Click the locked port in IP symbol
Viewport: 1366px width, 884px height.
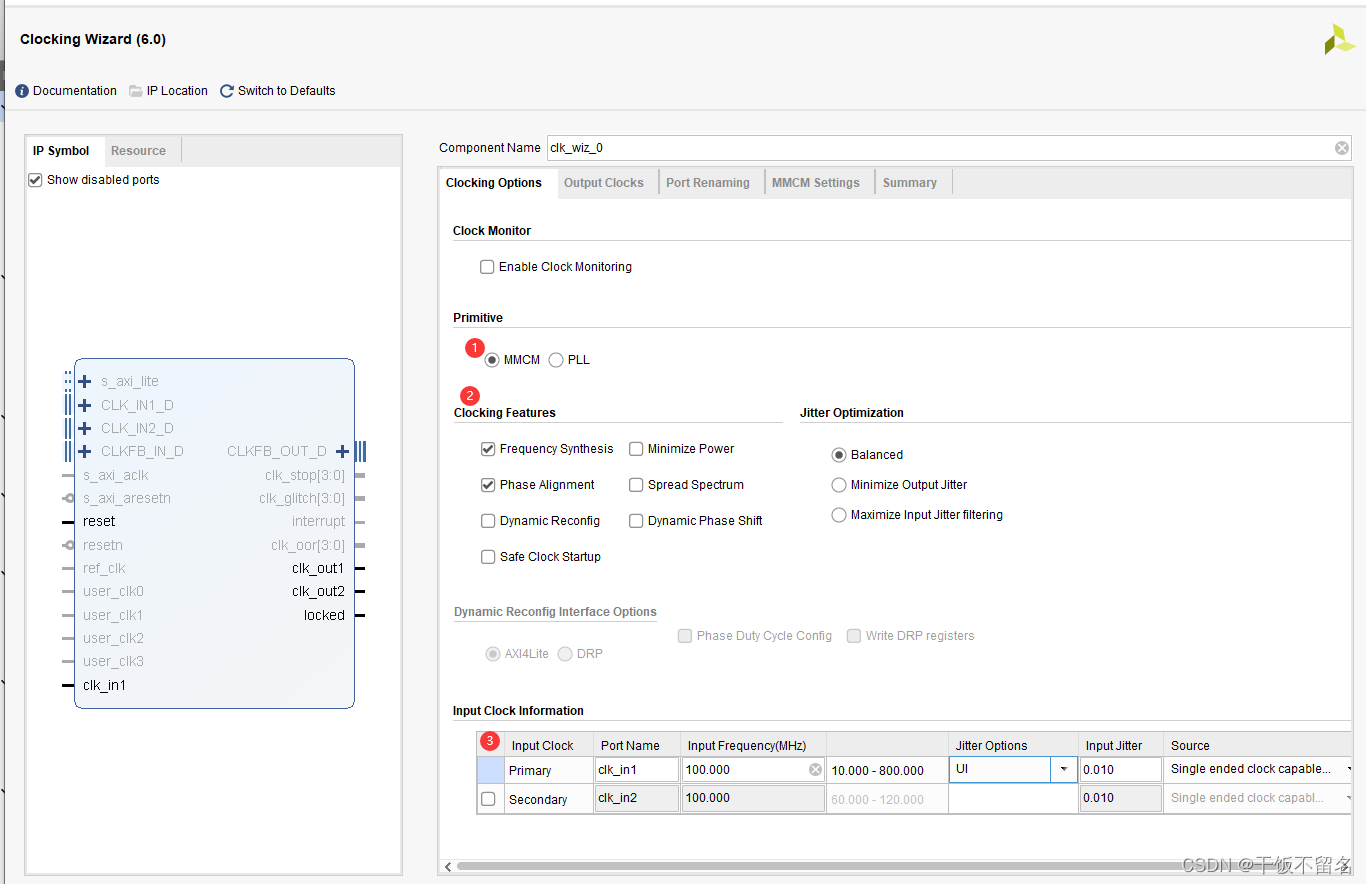(324, 615)
